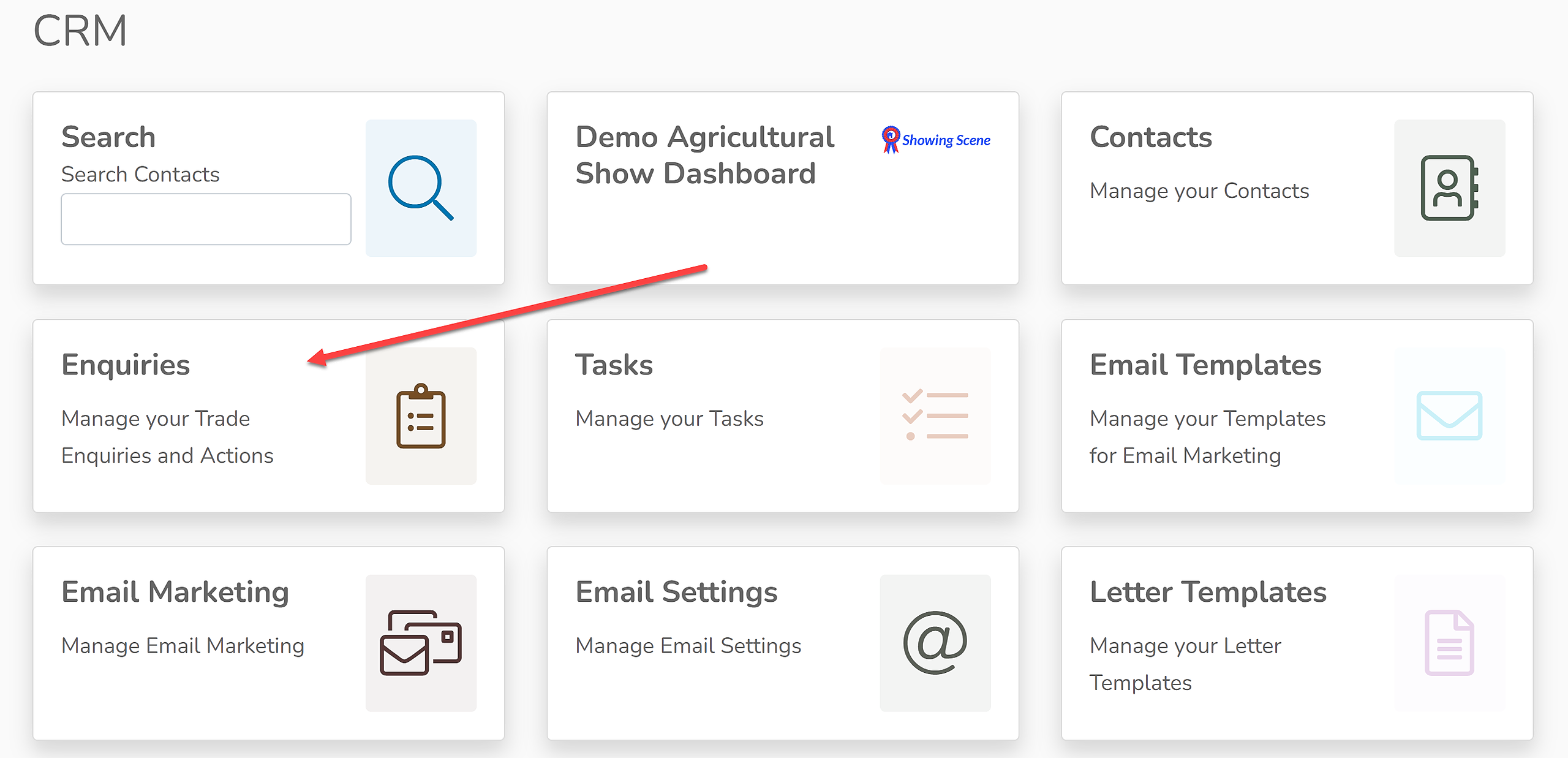Click the Letter Templates document icon
1568x758 pixels.
point(1449,643)
